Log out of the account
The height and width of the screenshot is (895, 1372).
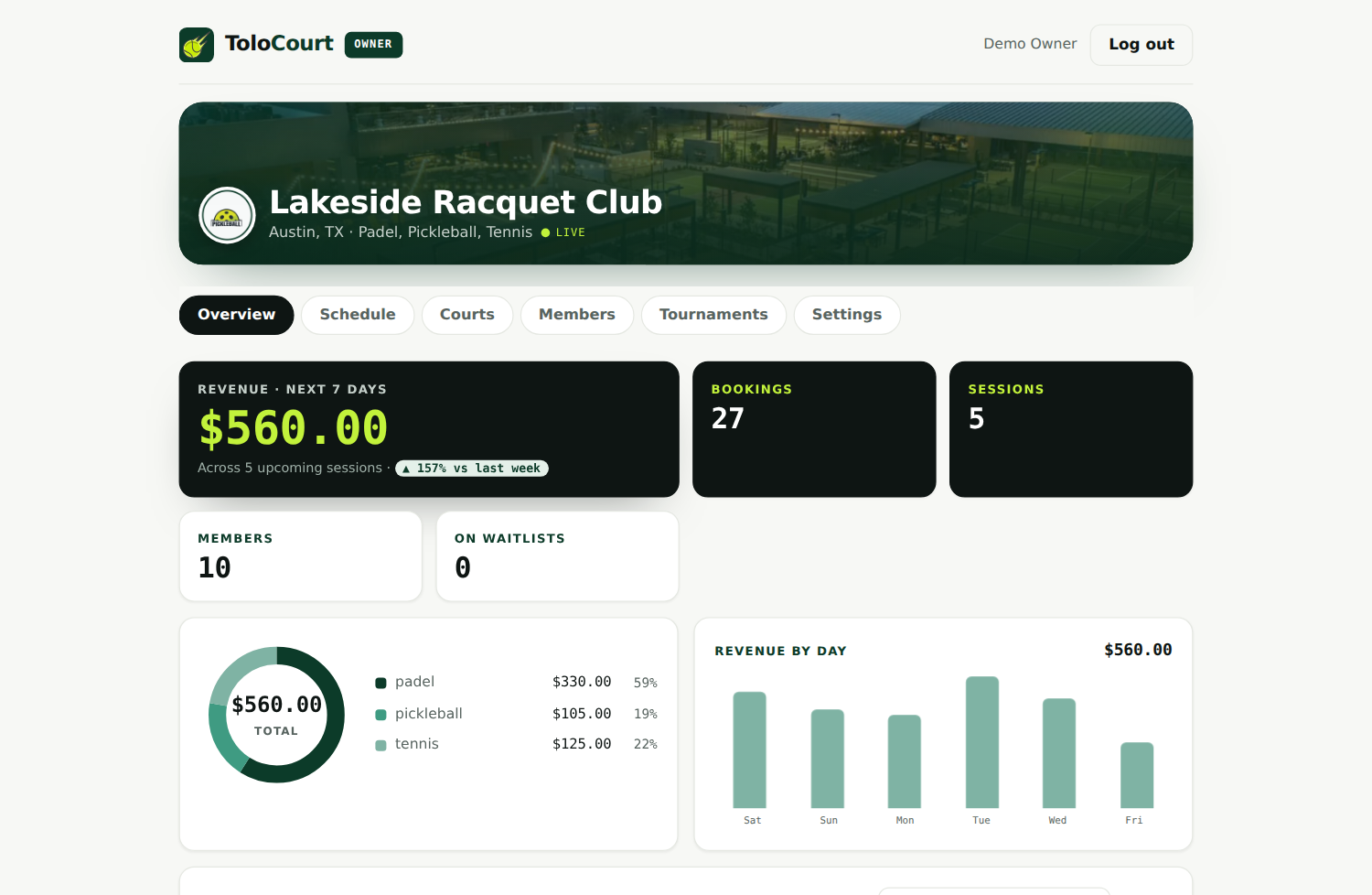tap(1142, 45)
